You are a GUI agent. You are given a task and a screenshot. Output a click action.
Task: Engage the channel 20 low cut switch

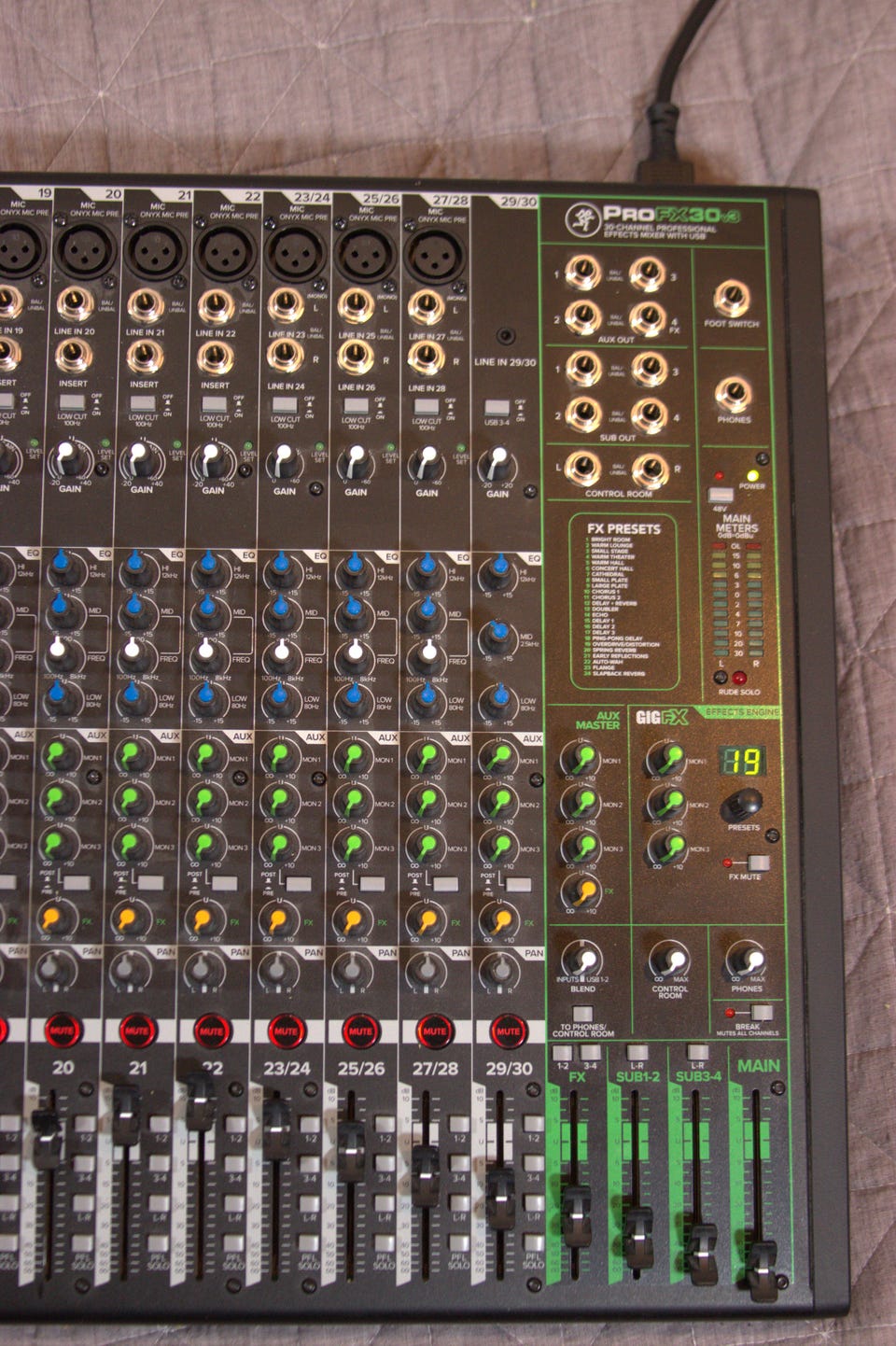[73, 404]
